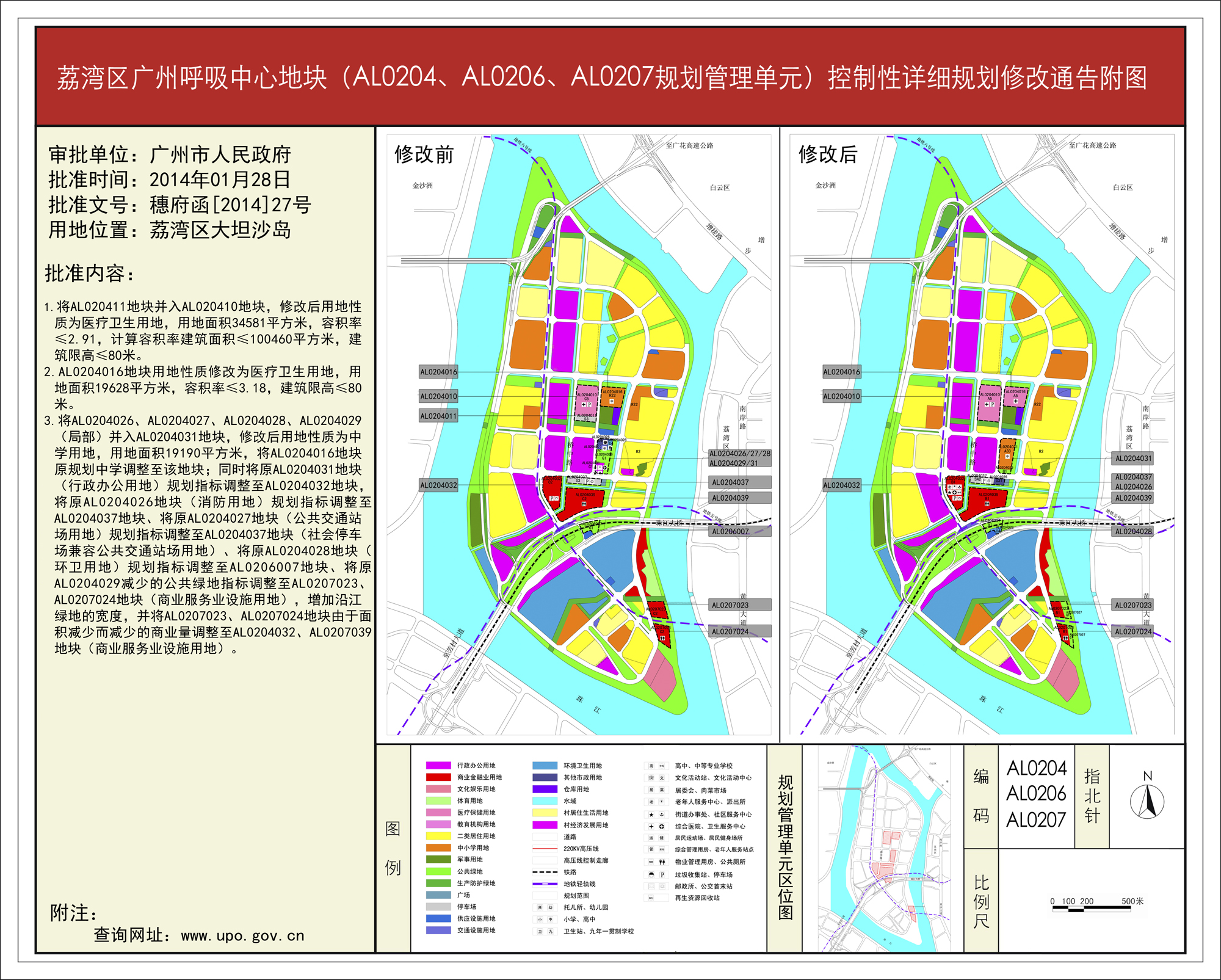Viewport: 1221px width, 980px height.
Task: Click the red title banner text
Action: [602, 78]
